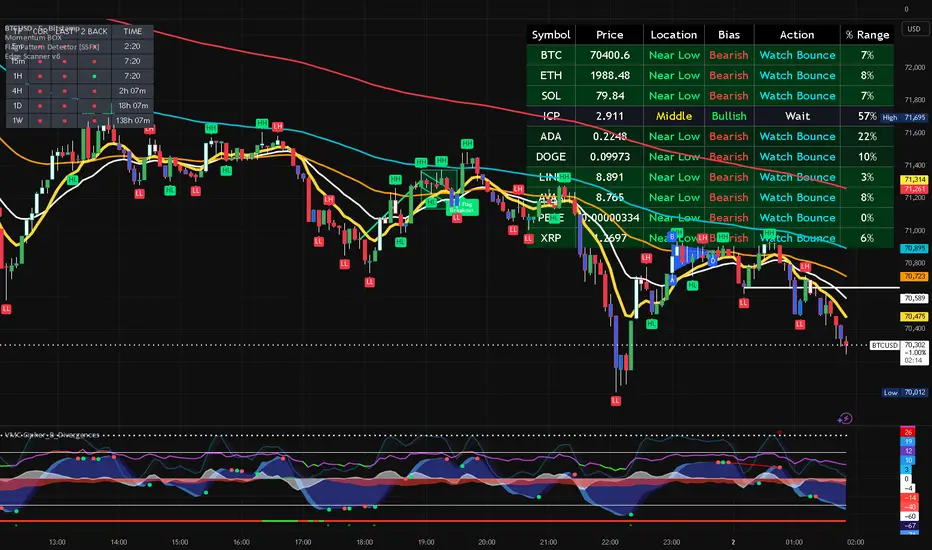Screen dimensions: 932x550
Task: Click the orange 70,723 price tag
Action: [x=914, y=276]
